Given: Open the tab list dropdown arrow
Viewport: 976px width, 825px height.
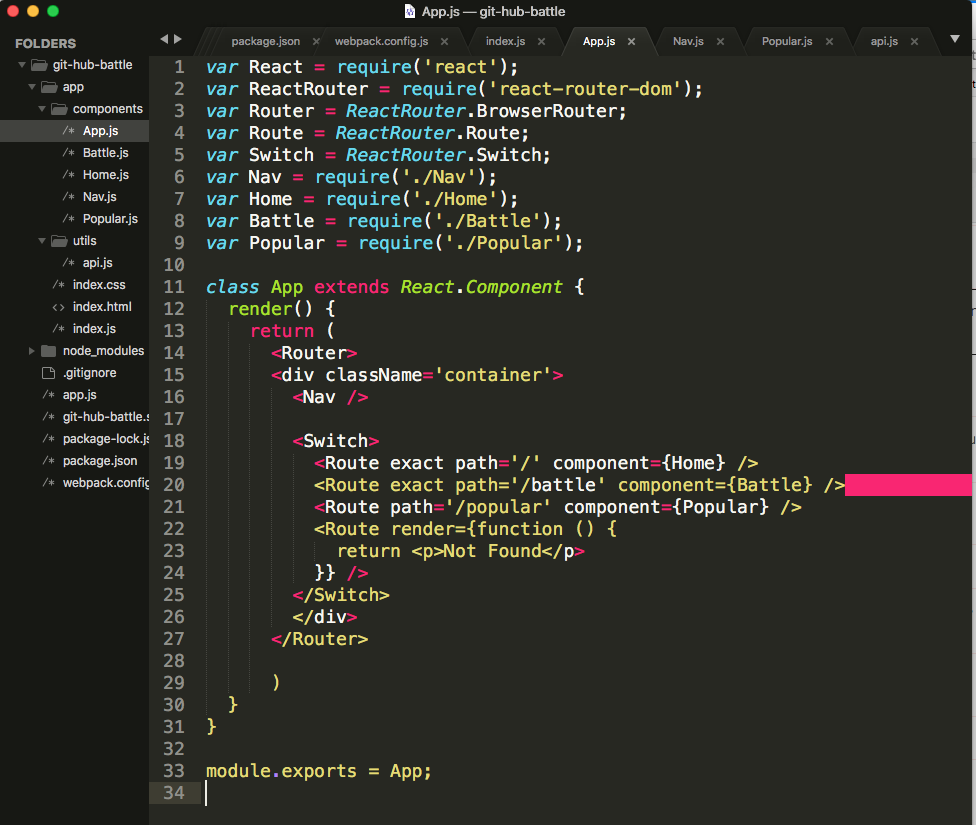Looking at the screenshot, I should pyautogui.click(x=955, y=40).
